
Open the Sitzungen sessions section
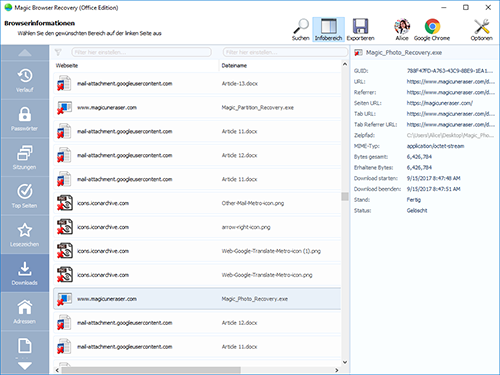(x=25, y=158)
